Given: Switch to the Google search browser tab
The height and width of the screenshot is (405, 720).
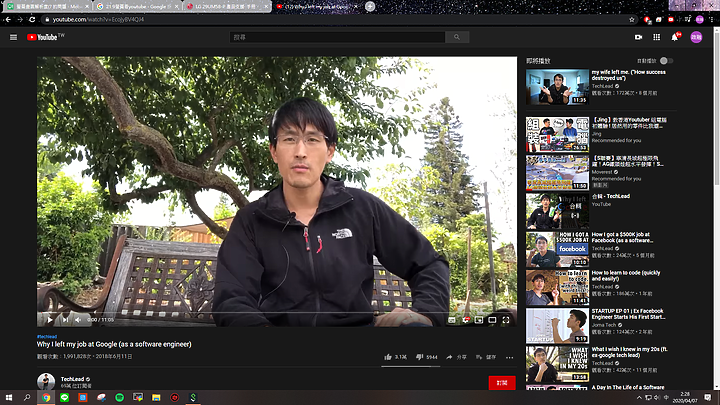Looking at the screenshot, I should [x=137, y=6].
